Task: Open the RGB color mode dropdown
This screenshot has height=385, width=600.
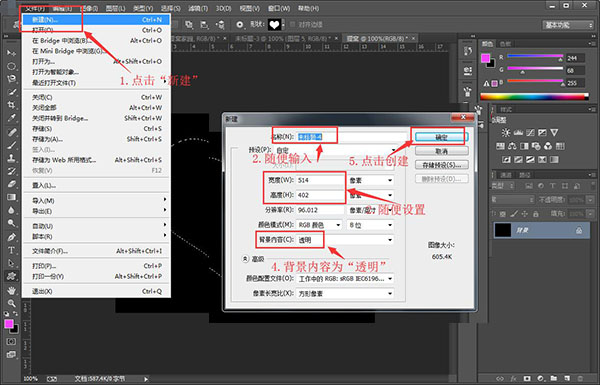Action: (x=319, y=225)
